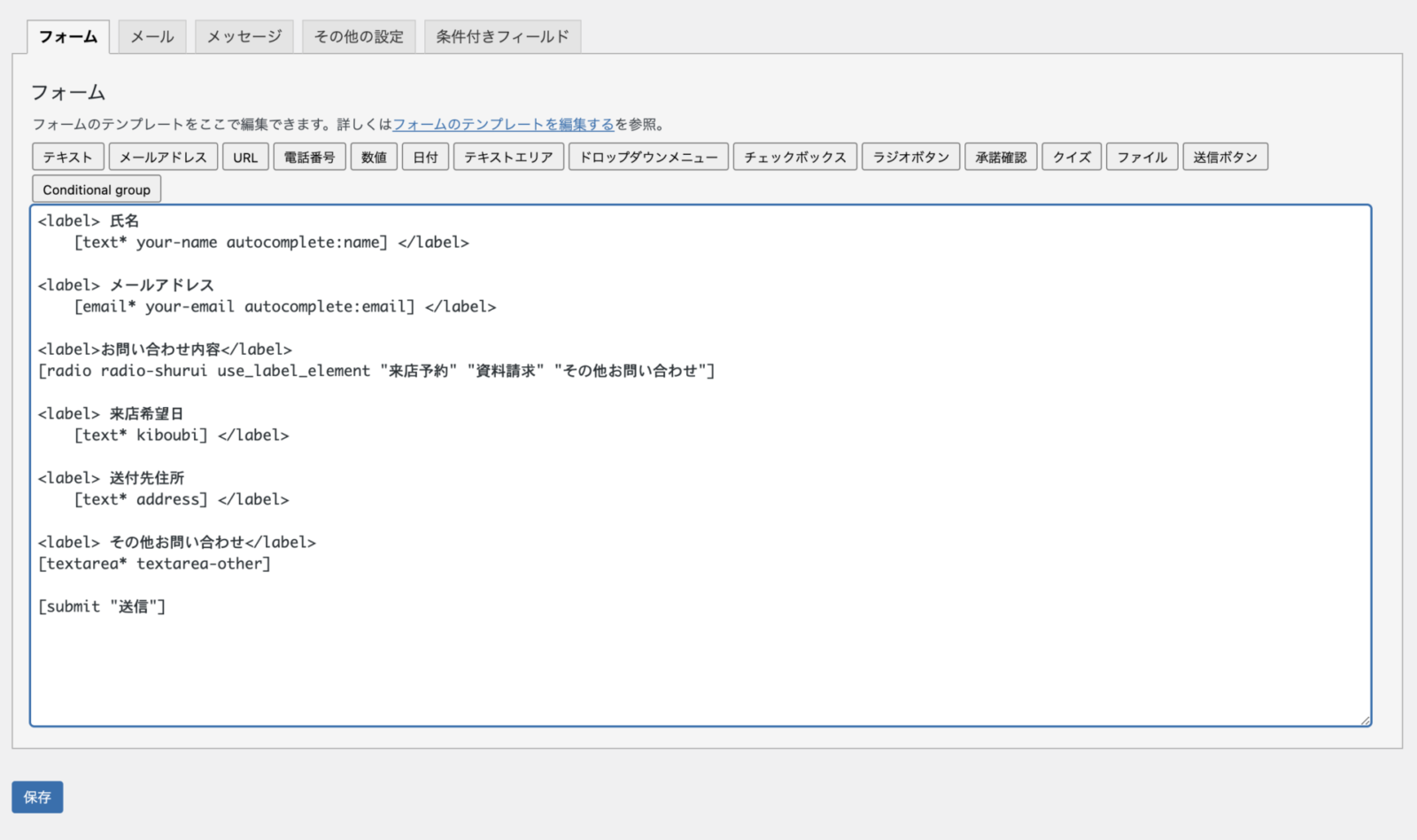
Task: Insert a 承諾確認 tag
Action: (x=1001, y=157)
